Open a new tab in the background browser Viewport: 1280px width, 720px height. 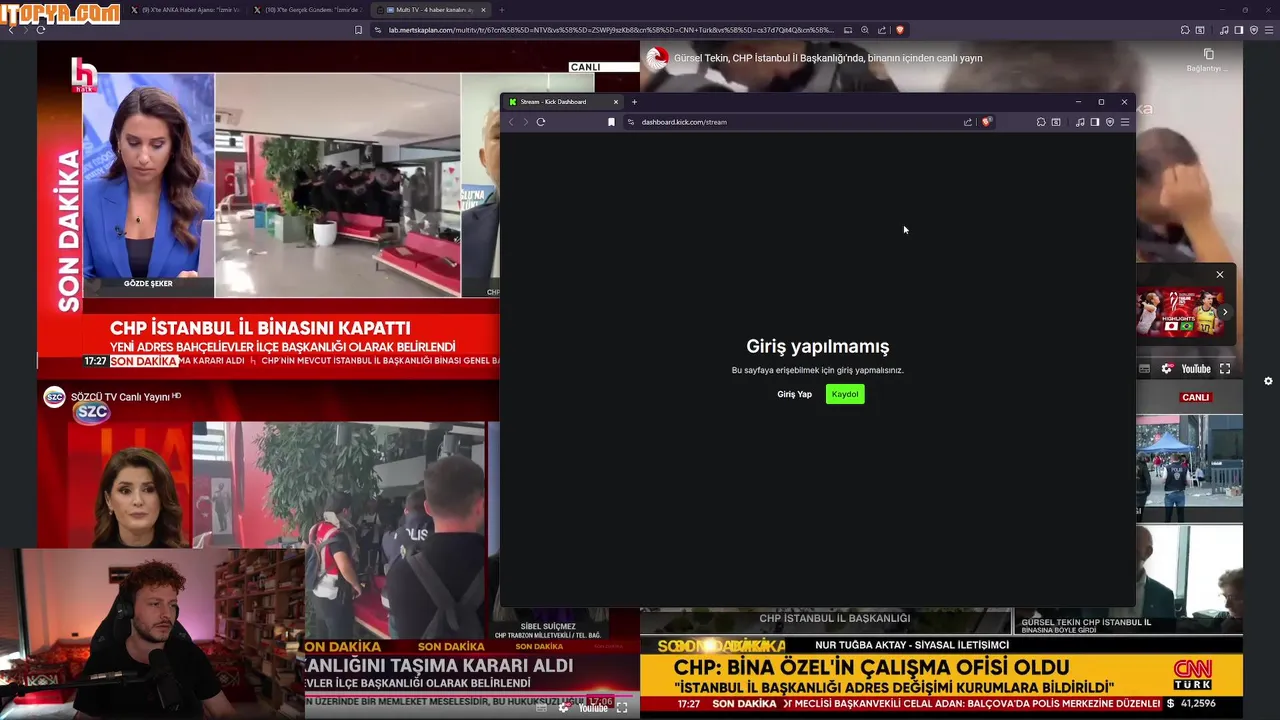click(502, 10)
